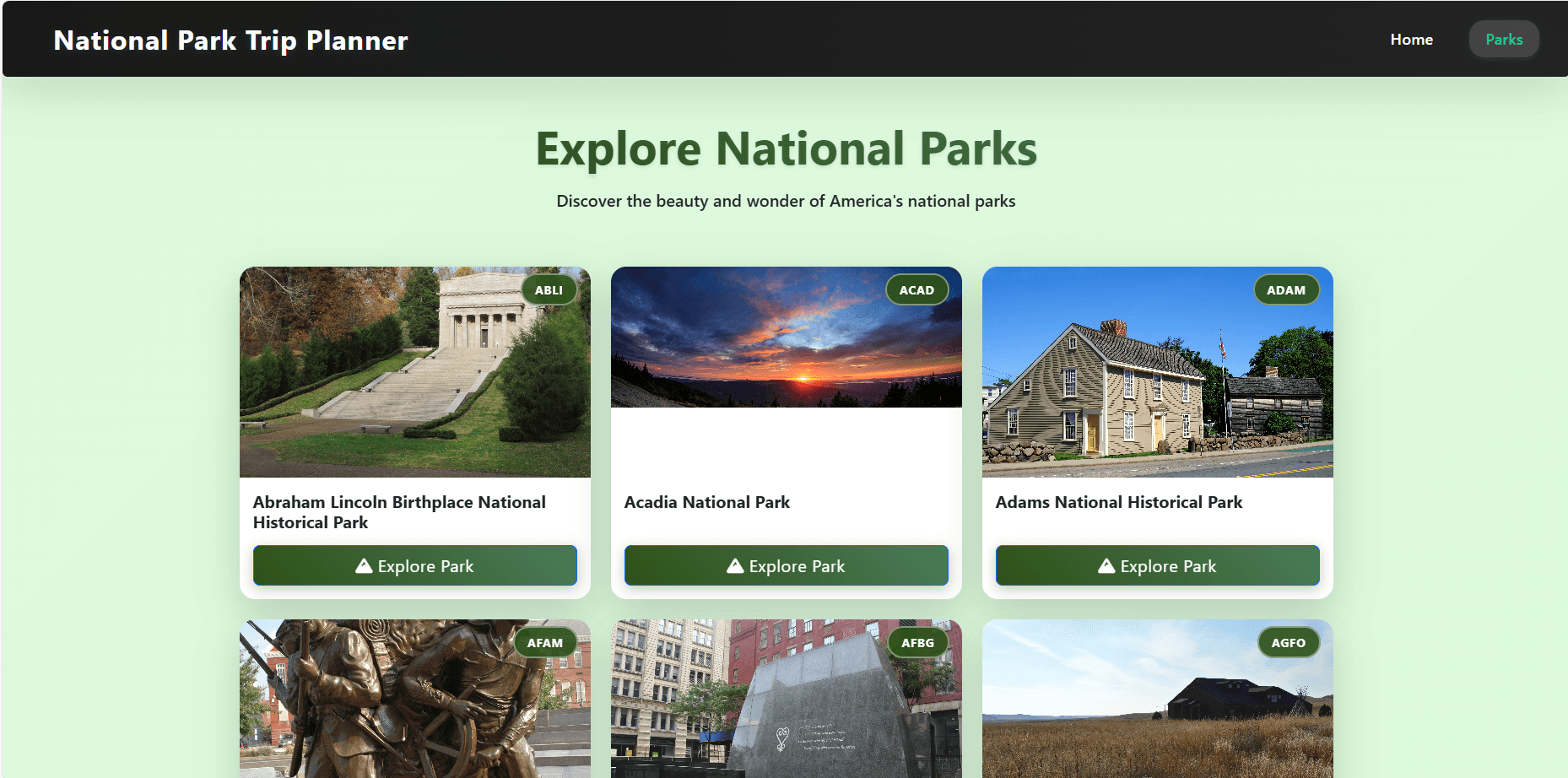Click the AFAM badge on the bronze statue card
Viewport: 1568px width, 778px height.
[x=545, y=642]
